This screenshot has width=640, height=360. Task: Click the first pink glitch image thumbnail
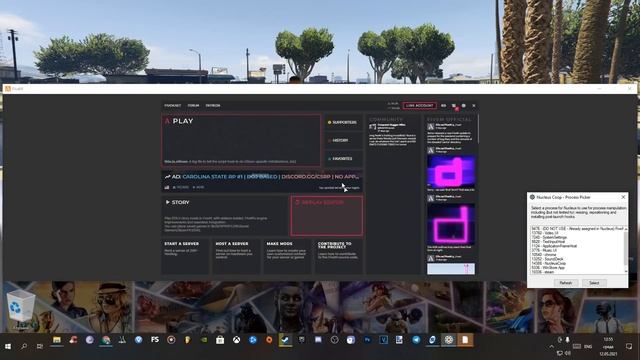pyautogui.click(x=451, y=171)
